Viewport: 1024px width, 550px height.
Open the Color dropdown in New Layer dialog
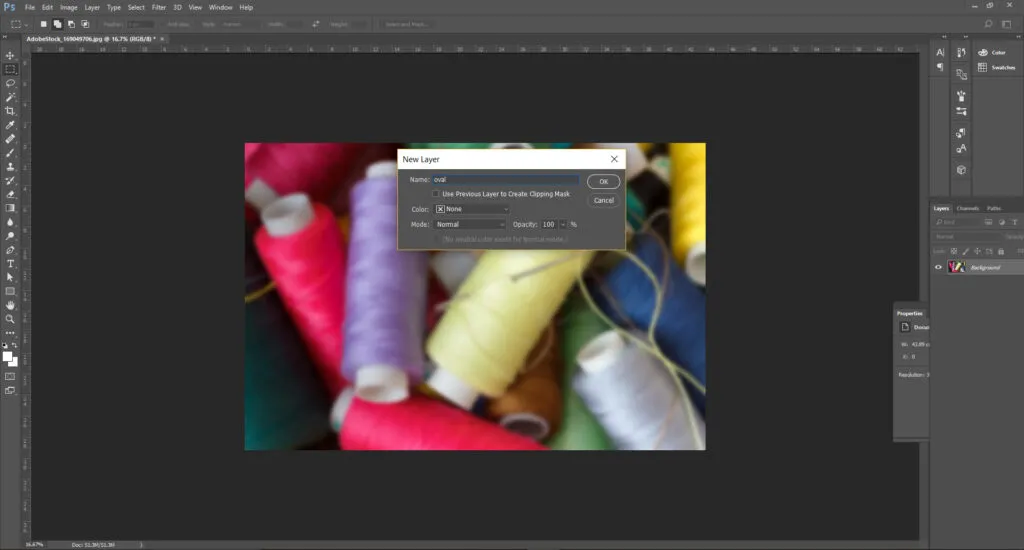click(472, 209)
